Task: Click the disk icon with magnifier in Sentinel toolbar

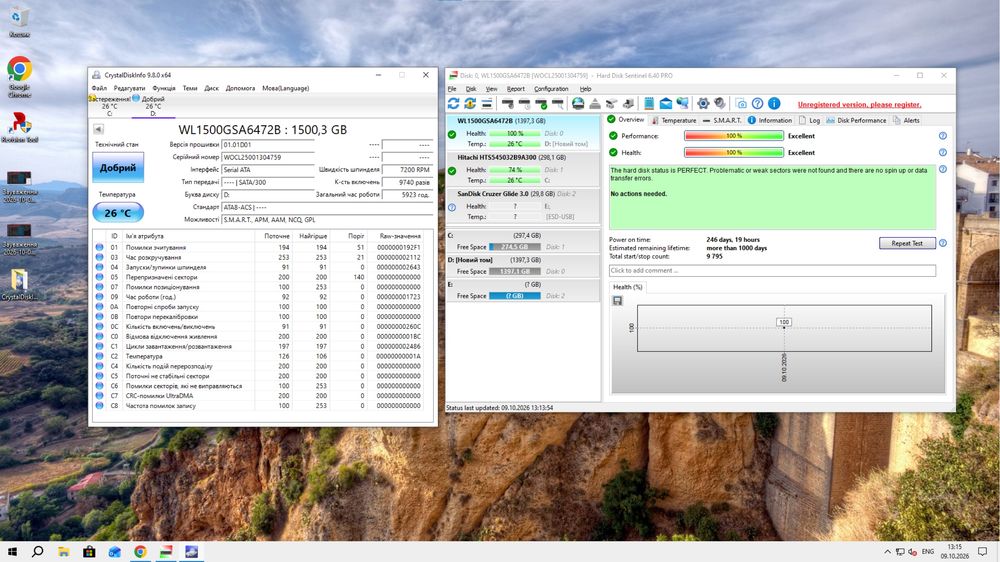Action: coord(557,103)
